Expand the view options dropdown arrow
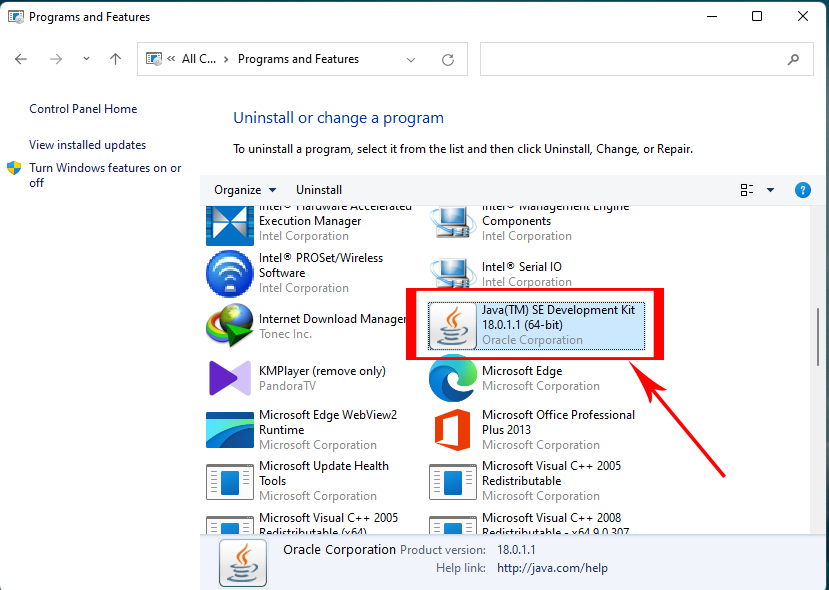 click(x=770, y=190)
